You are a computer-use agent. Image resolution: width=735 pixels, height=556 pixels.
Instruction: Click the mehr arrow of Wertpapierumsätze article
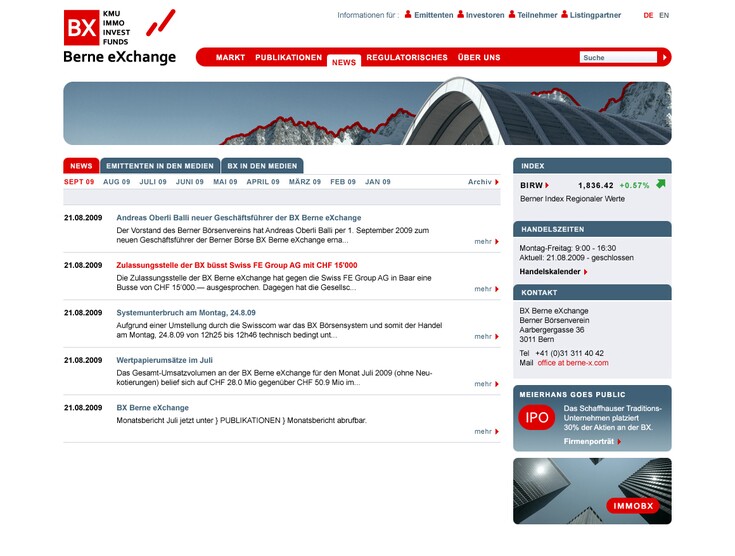pyautogui.click(x=497, y=384)
